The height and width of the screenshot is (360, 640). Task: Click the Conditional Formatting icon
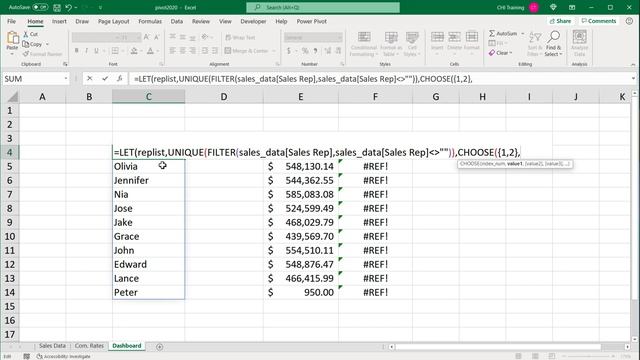pos(364,38)
